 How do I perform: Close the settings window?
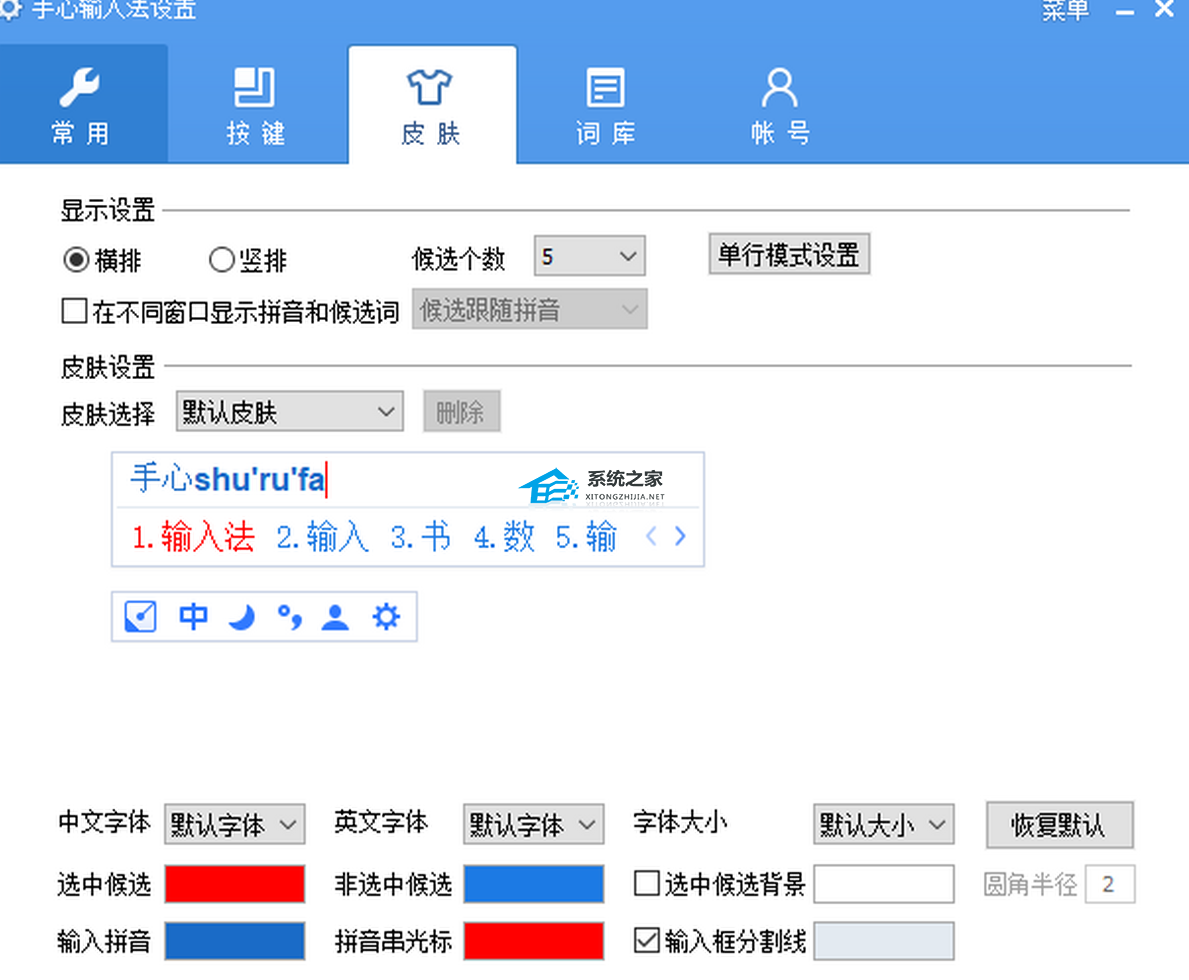pyautogui.click(x=1165, y=10)
